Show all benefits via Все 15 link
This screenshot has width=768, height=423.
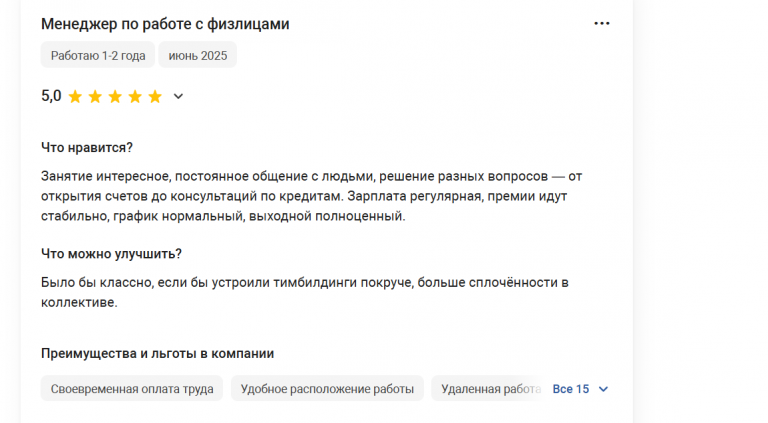tap(571, 389)
